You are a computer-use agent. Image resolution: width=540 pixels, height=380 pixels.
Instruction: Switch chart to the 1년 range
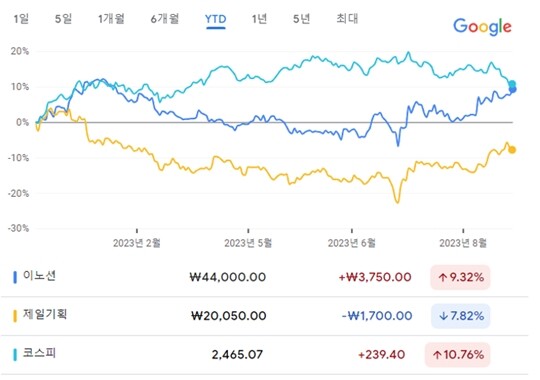click(x=259, y=19)
